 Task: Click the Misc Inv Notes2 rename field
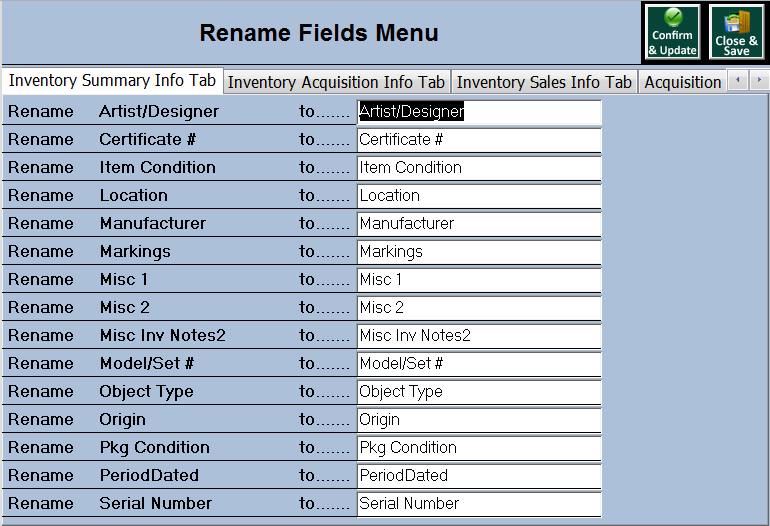479,336
